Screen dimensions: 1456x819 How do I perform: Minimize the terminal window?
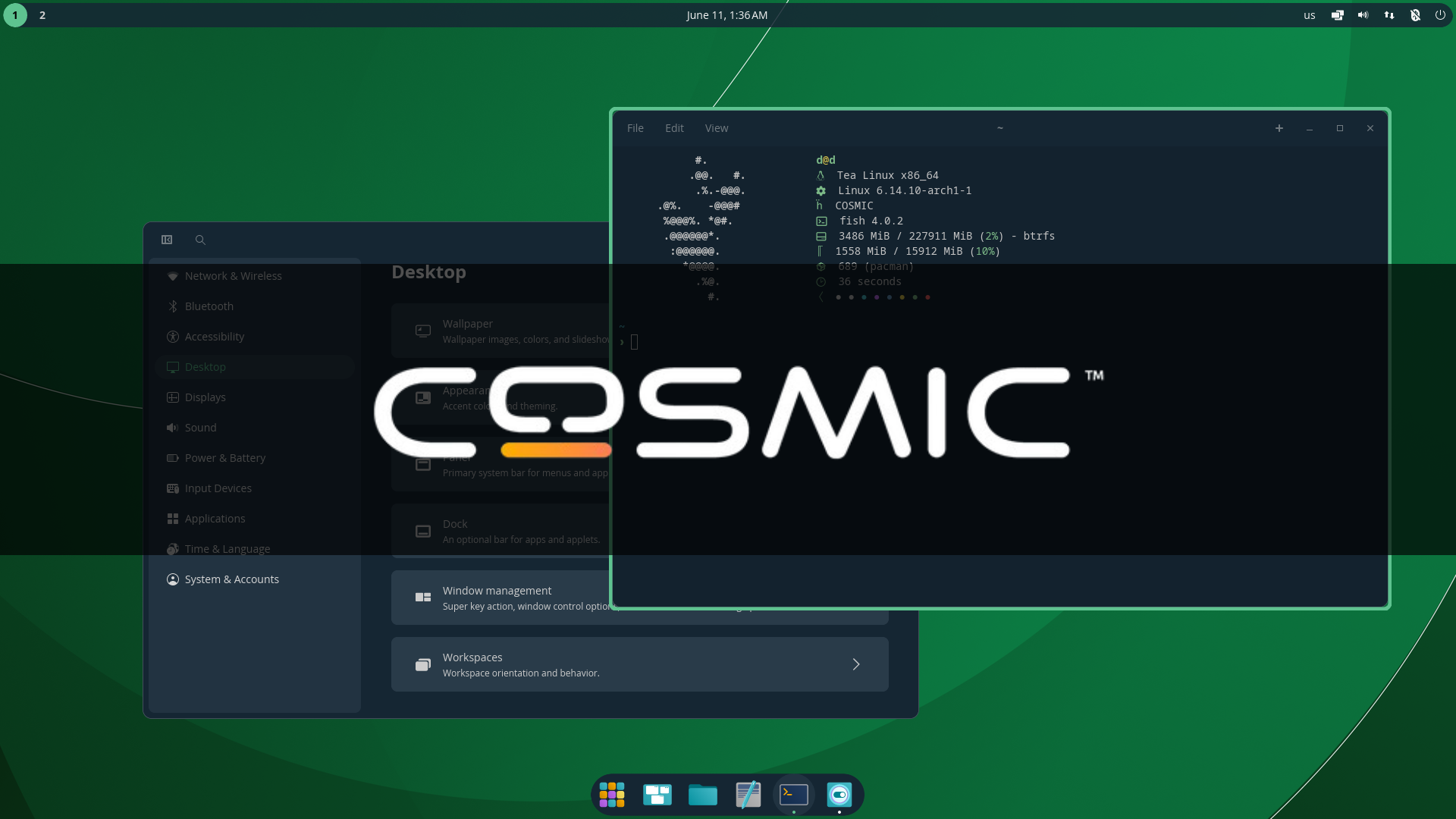pyautogui.click(x=1310, y=128)
